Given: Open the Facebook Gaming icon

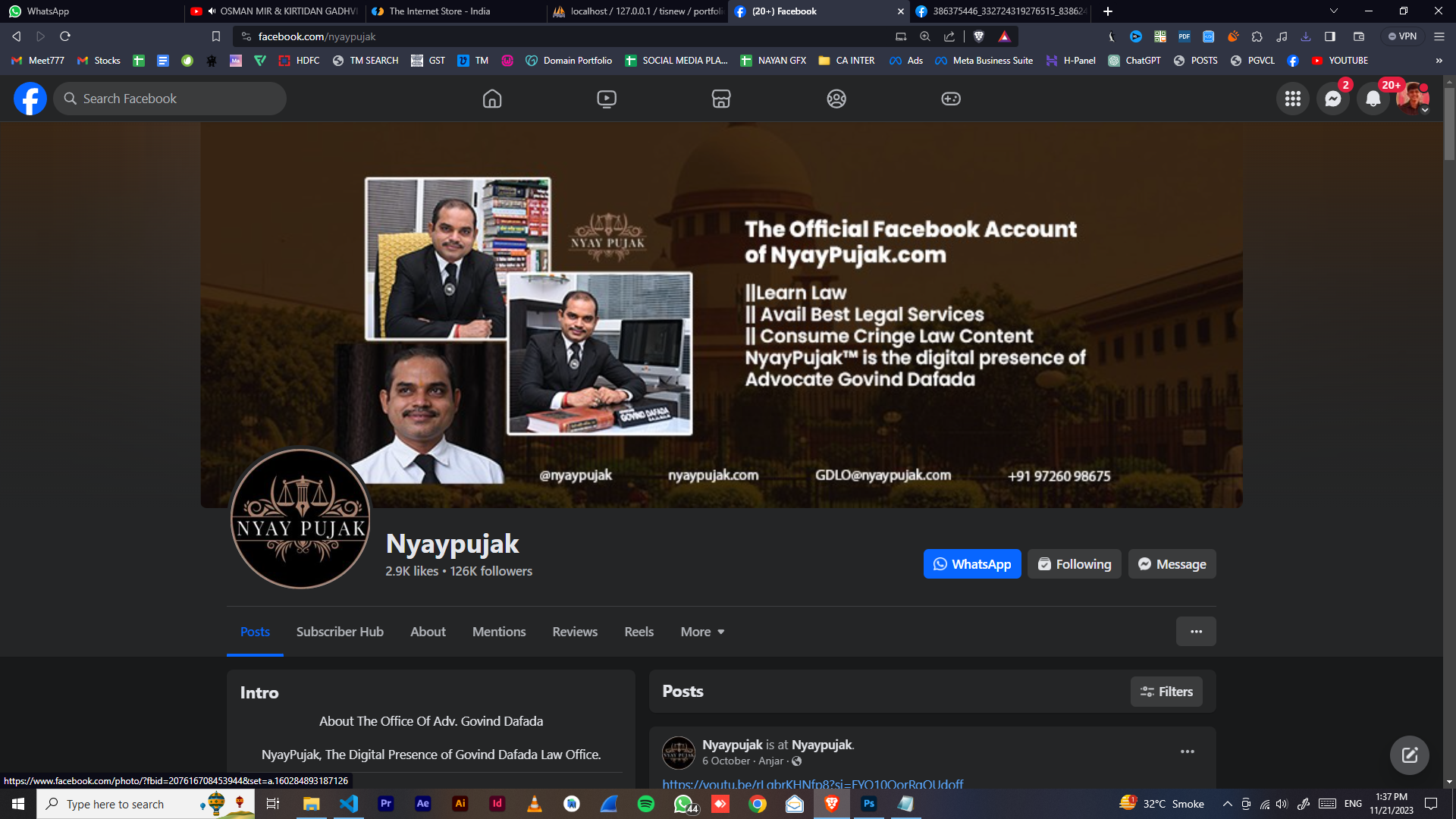Looking at the screenshot, I should 951,99.
